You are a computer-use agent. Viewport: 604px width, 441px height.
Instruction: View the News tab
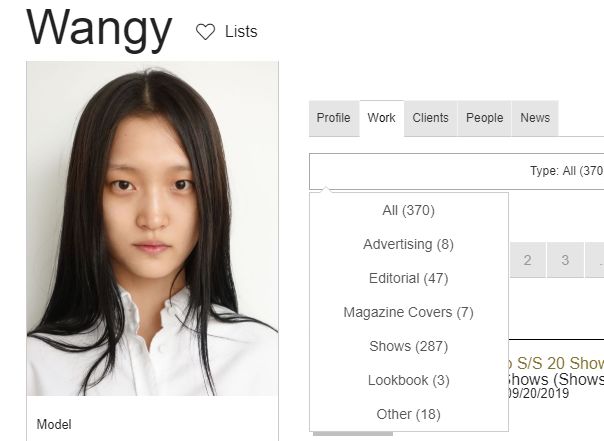point(535,118)
